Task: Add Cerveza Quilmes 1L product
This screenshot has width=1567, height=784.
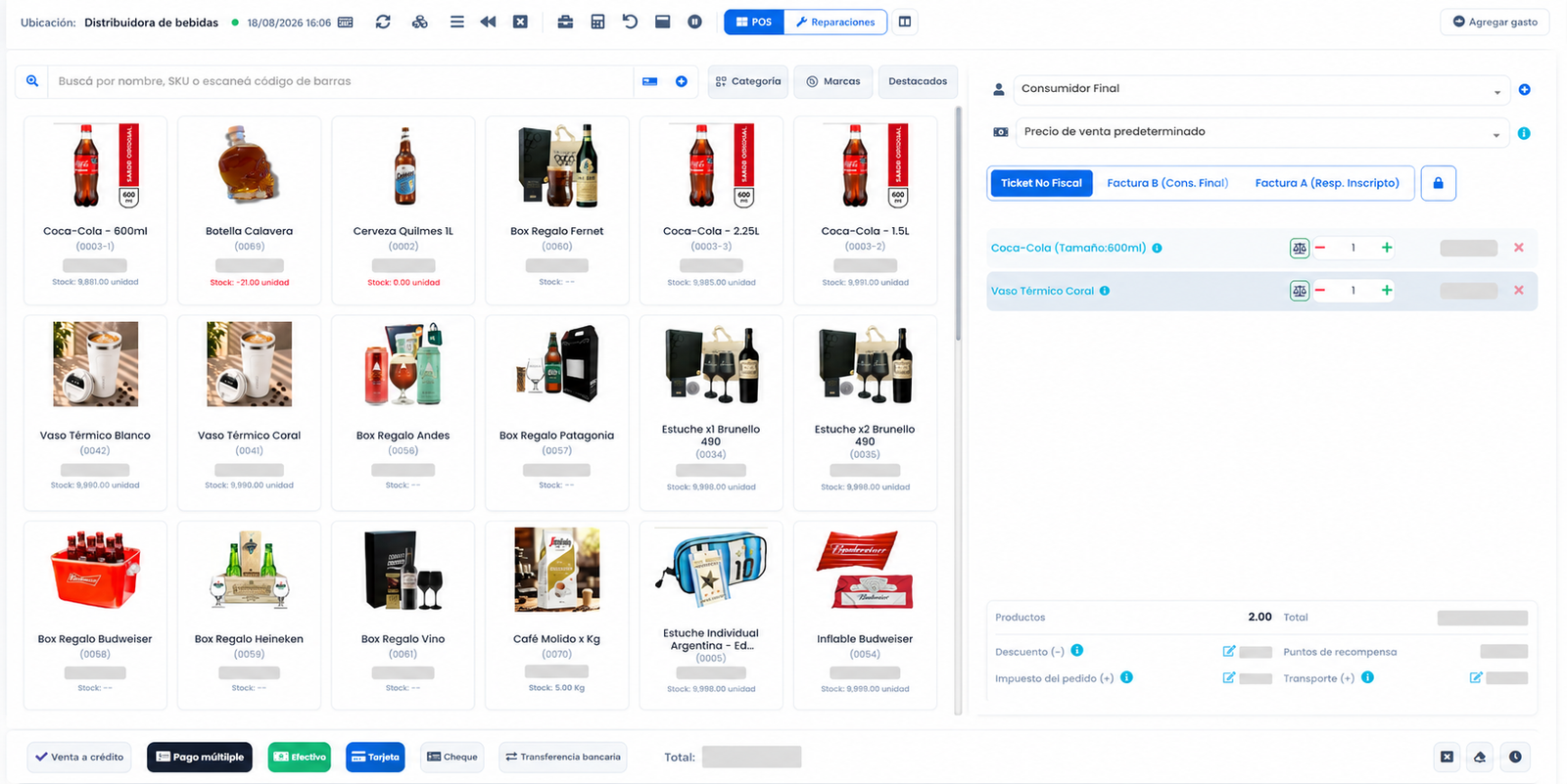Action: point(404,210)
